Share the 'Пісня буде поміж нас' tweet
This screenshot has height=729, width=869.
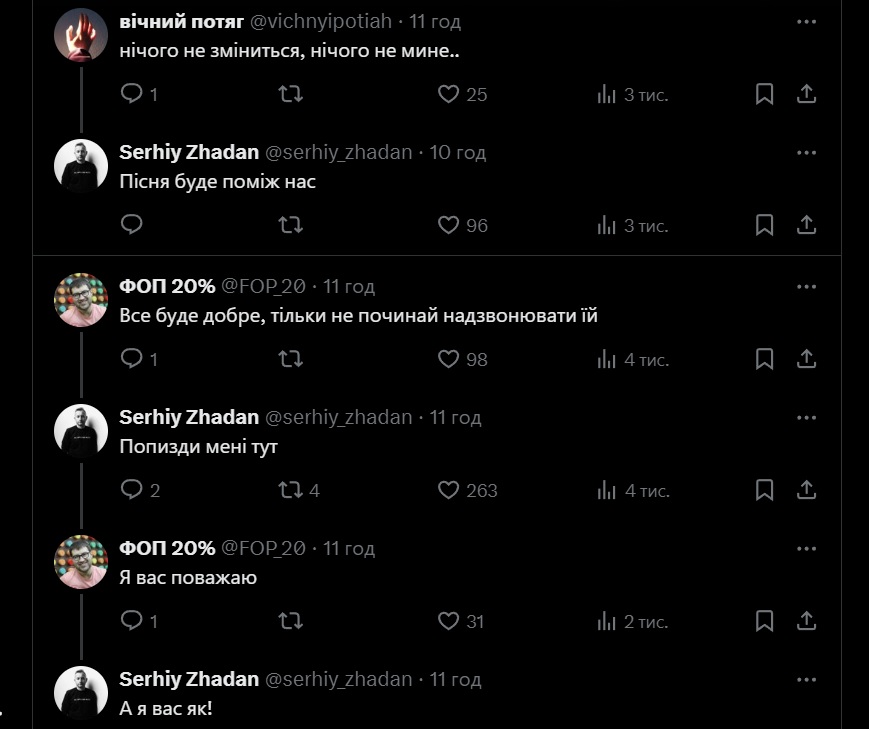click(x=807, y=225)
